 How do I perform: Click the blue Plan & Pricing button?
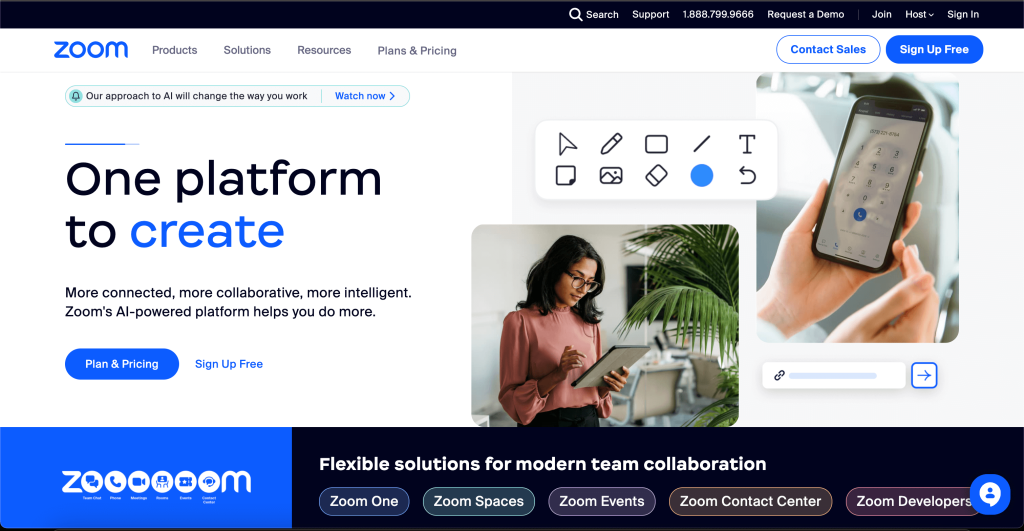(122, 364)
